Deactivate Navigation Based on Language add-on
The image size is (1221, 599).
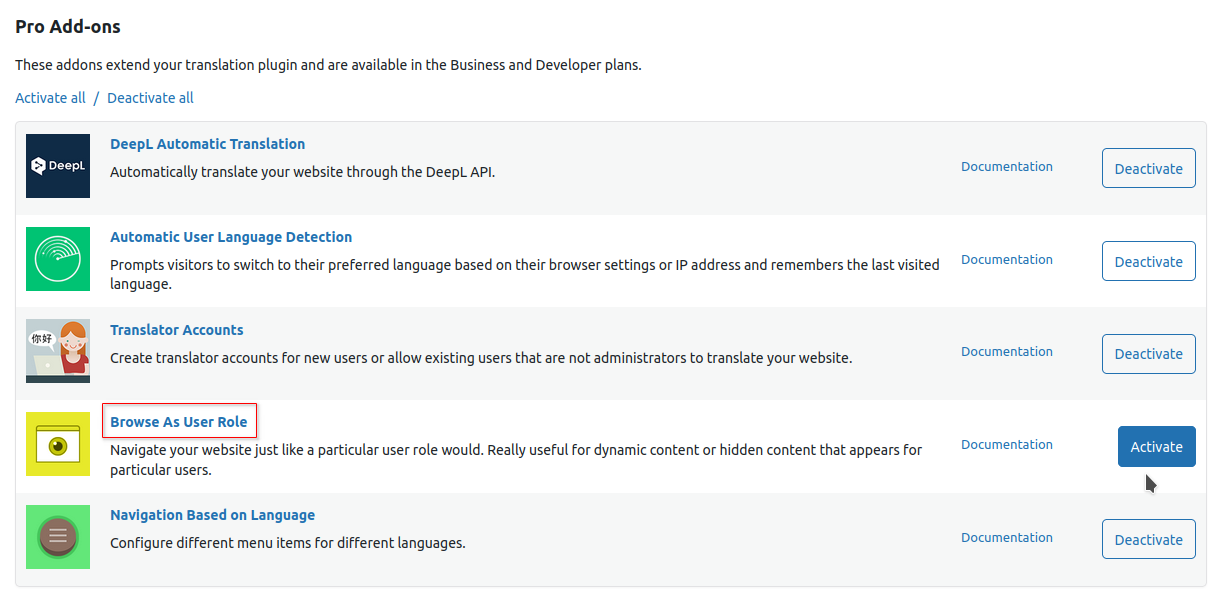click(x=1148, y=539)
